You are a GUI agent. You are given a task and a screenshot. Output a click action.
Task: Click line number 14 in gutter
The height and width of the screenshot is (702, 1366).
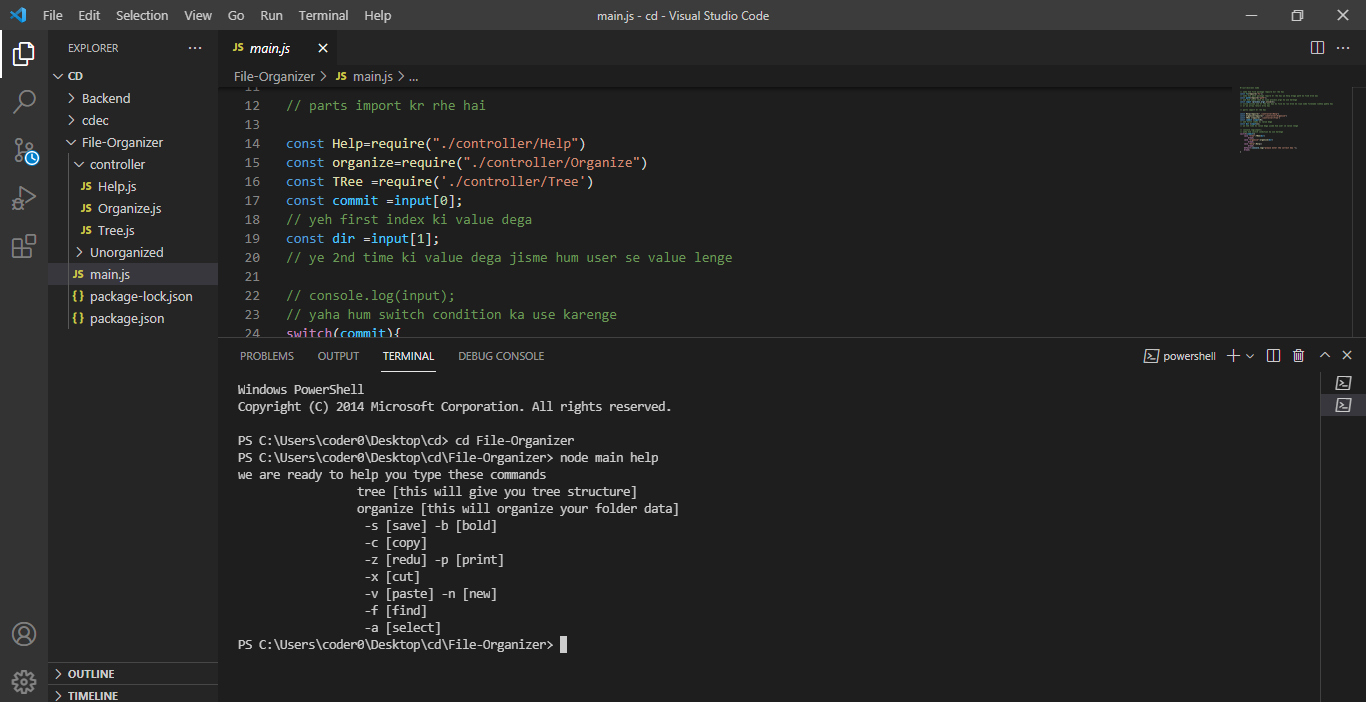tap(252, 143)
